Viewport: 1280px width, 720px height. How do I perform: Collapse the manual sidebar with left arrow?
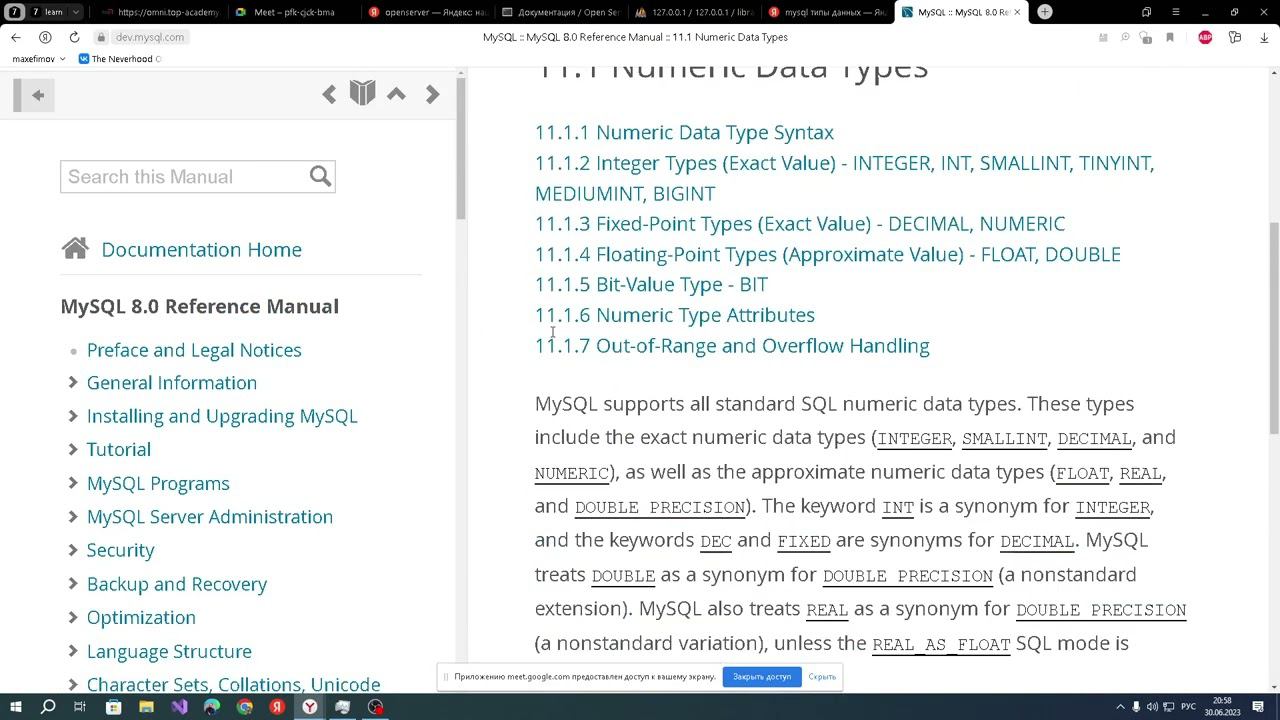[38, 95]
